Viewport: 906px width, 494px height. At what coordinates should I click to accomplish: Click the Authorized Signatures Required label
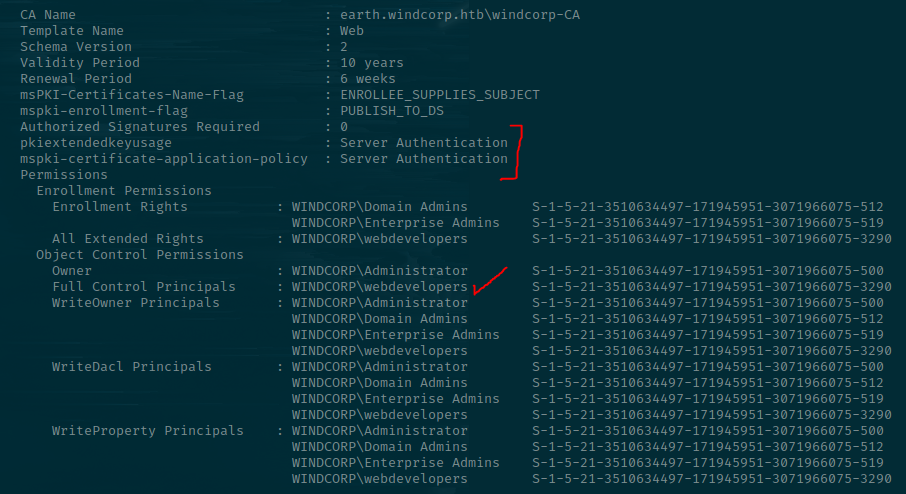pyautogui.click(x=140, y=127)
